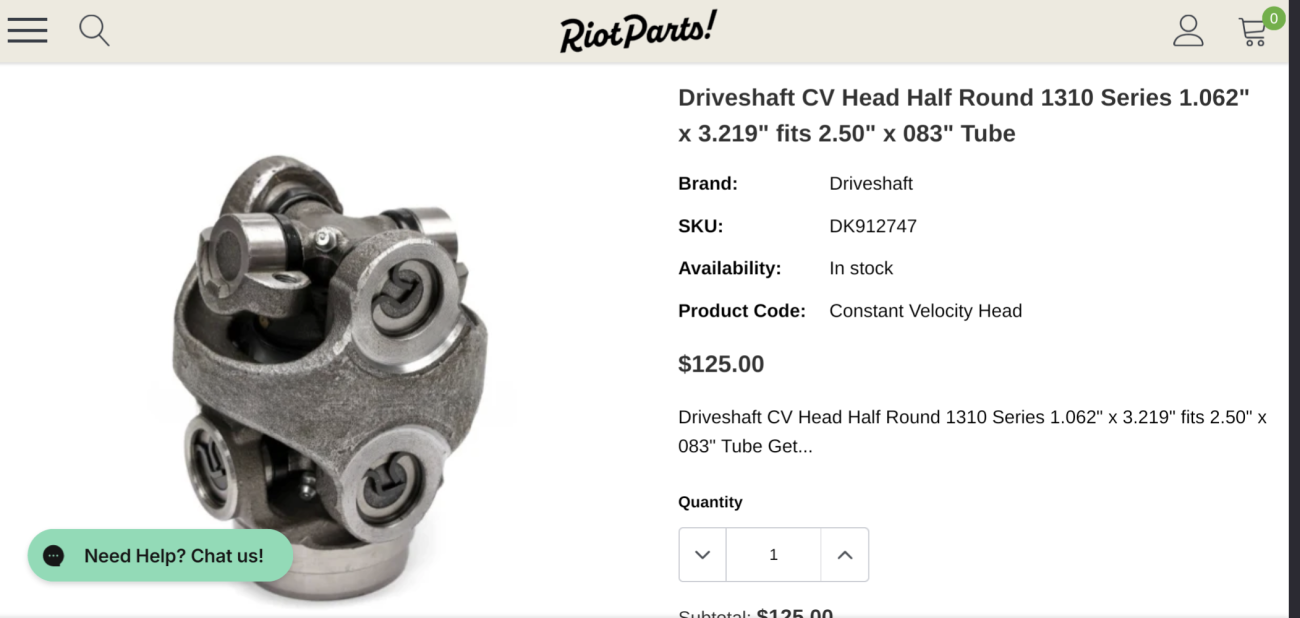This screenshot has height=618, width=1300.
Task: Go to the RiotParts! logo homepage
Action: click(638, 31)
